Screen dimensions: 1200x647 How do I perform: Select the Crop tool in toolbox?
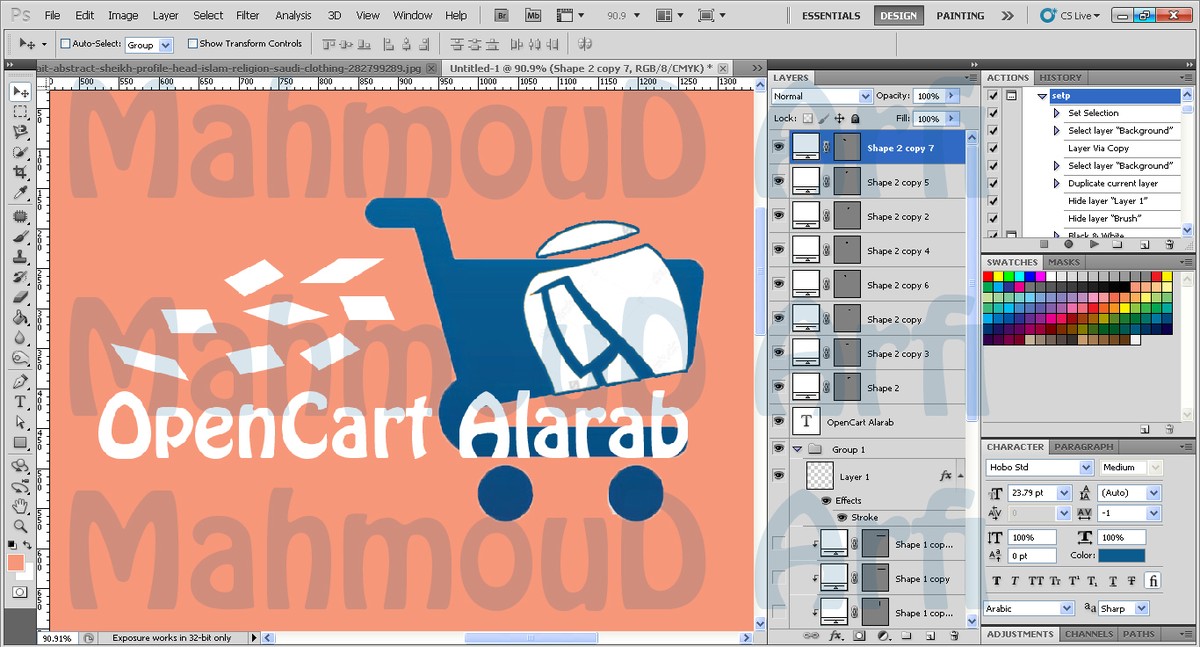20,172
